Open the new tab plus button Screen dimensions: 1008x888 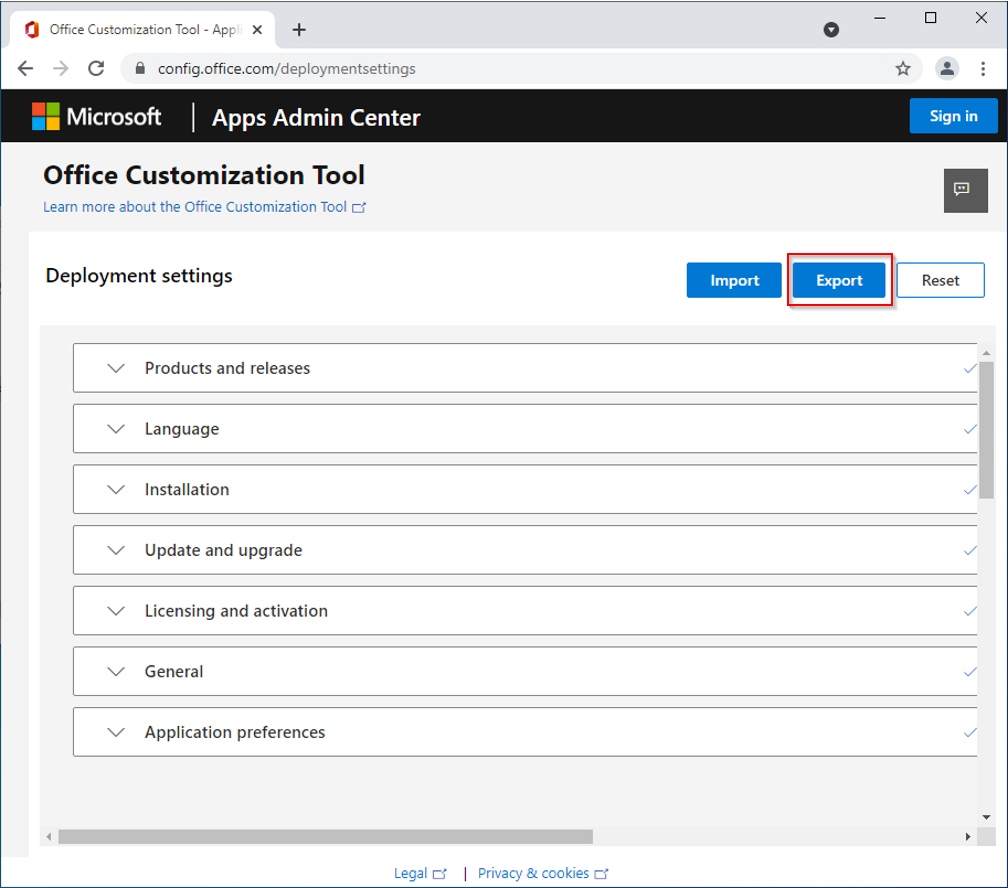[299, 30]
